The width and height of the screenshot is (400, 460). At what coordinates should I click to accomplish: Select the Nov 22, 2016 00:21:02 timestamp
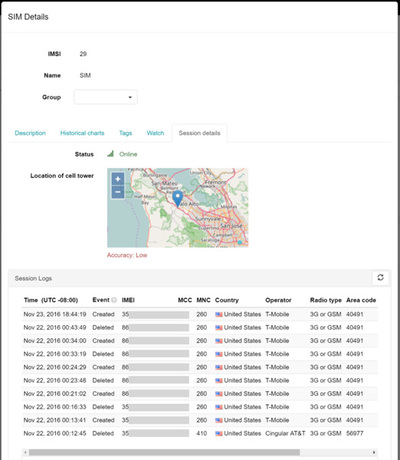pos(55,394)
